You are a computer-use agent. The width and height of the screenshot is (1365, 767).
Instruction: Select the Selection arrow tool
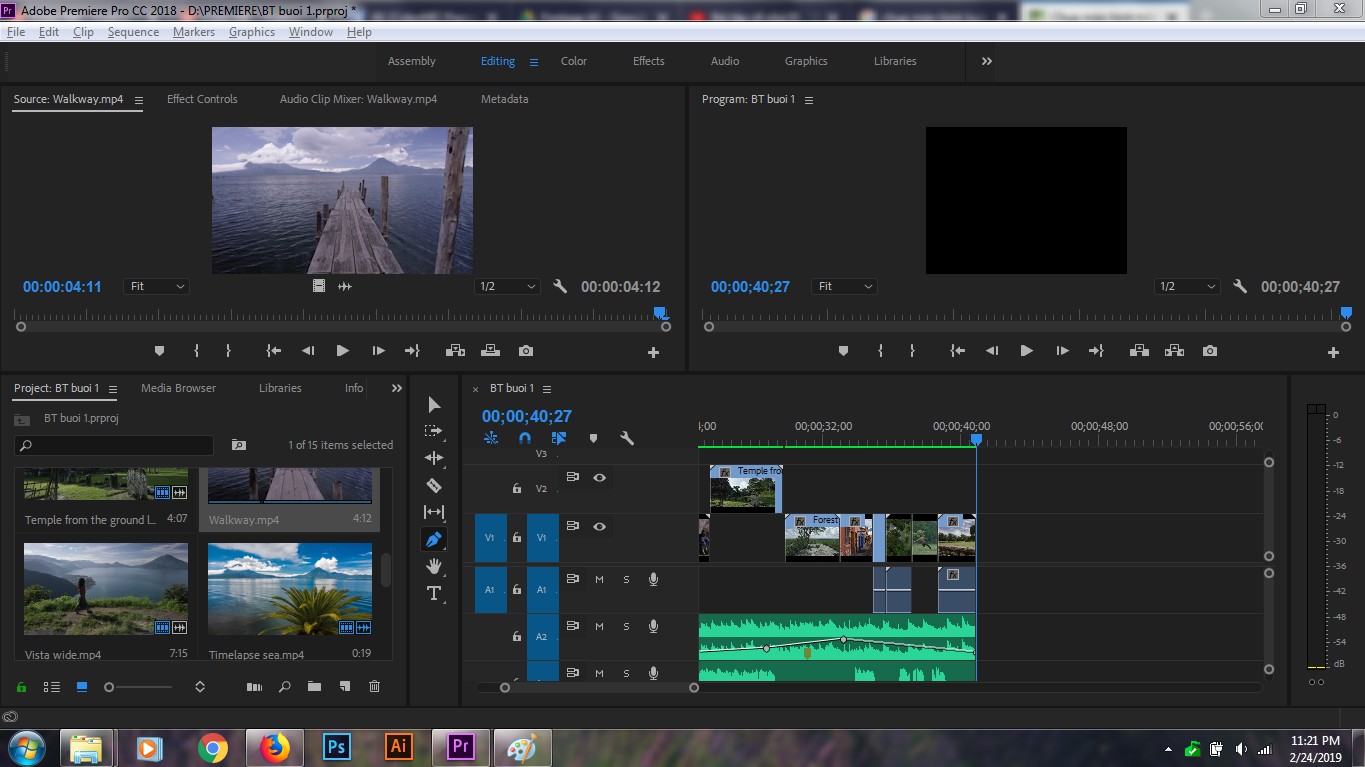(x=433, y=405)
